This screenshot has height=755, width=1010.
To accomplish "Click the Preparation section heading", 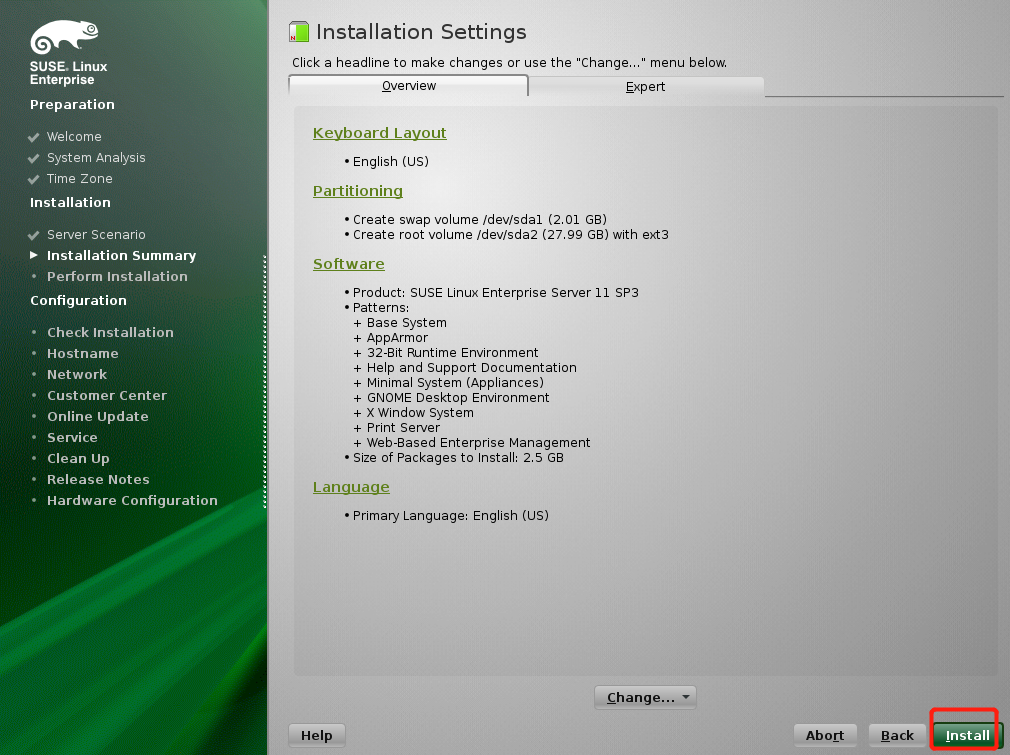I will tap(72, 104).
